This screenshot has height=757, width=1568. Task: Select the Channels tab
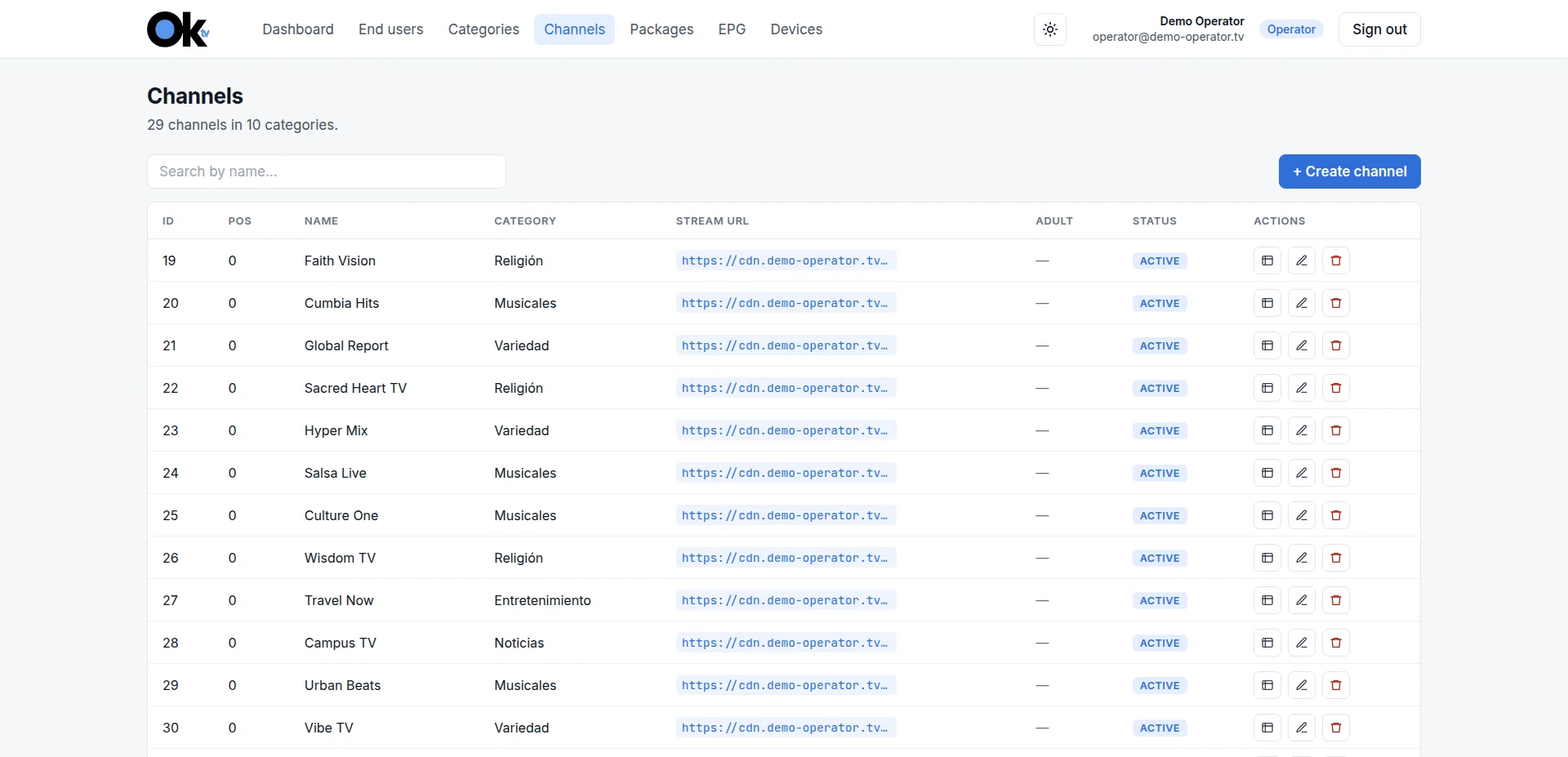pyautogui.click(x=575, y=29)
